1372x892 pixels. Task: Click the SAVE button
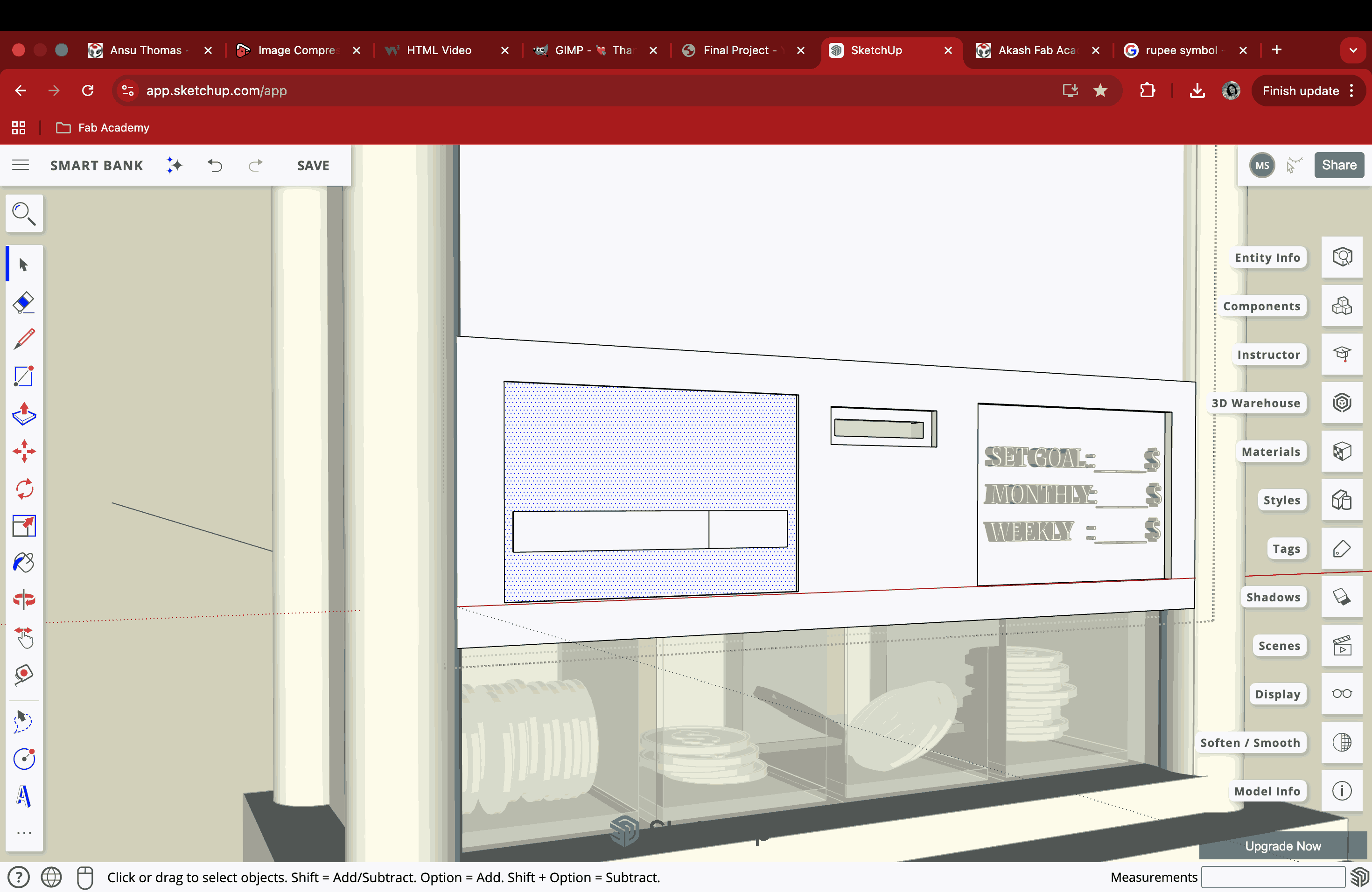coord(313,165)
